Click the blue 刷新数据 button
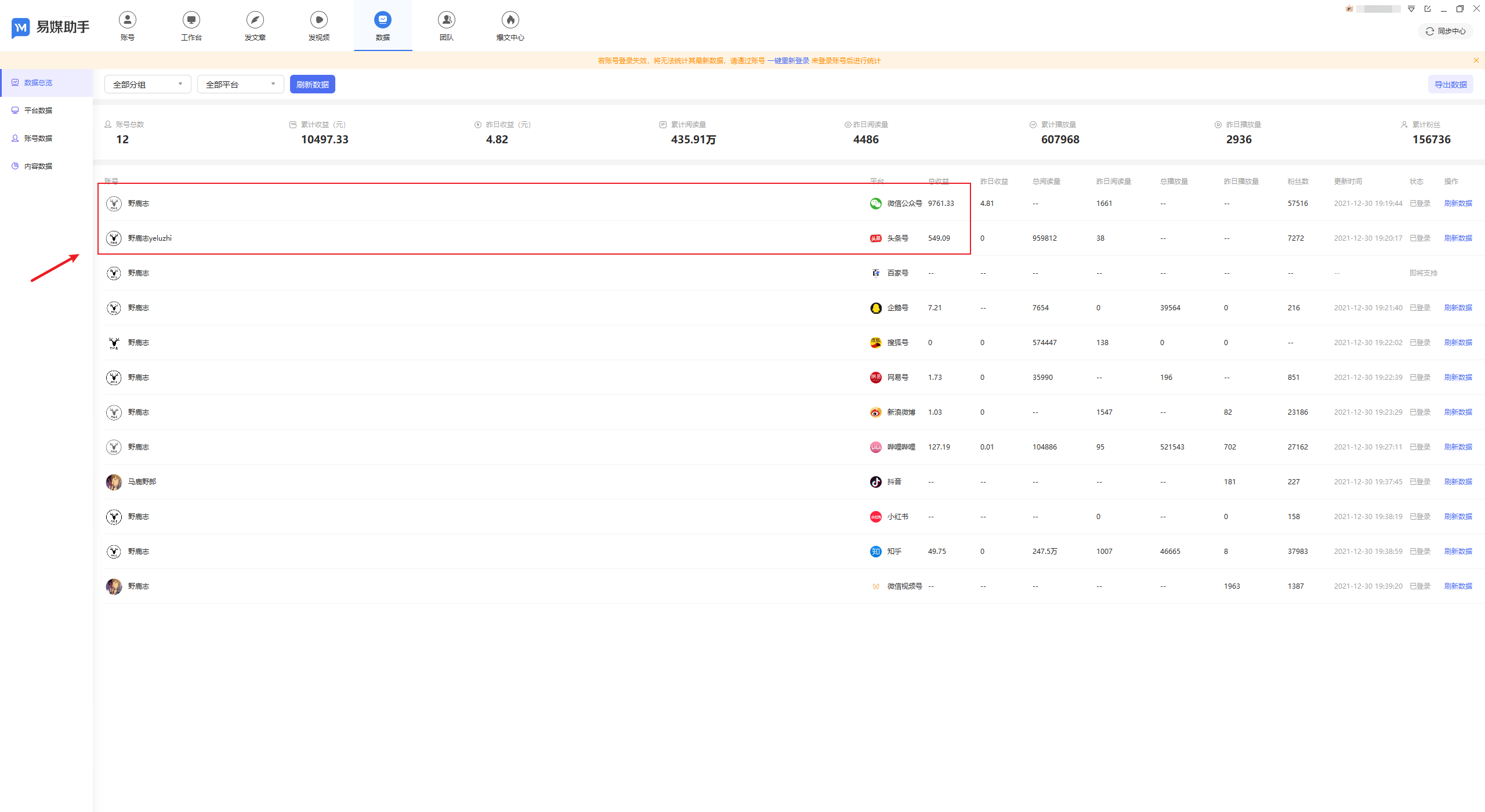 point(312,85)
